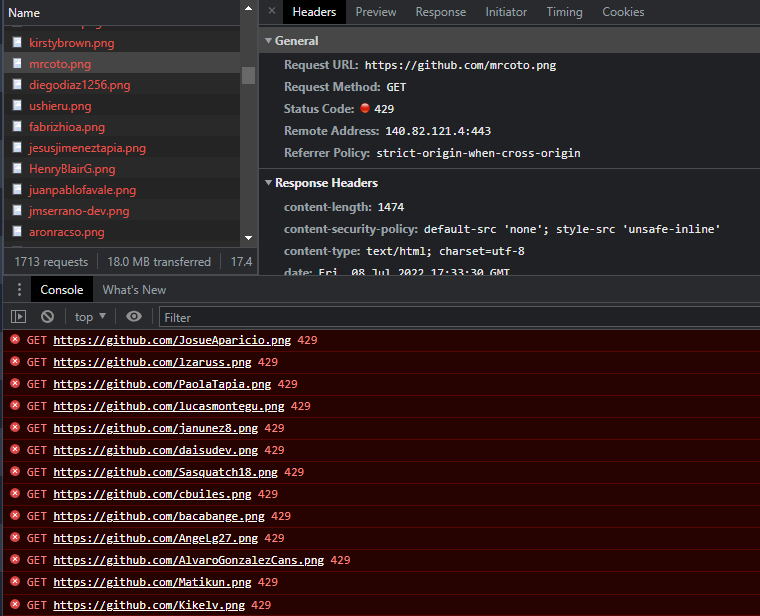Open JosueAparicio.png link in console
Screen dimensions: 760x616
[x=172, y=340]
